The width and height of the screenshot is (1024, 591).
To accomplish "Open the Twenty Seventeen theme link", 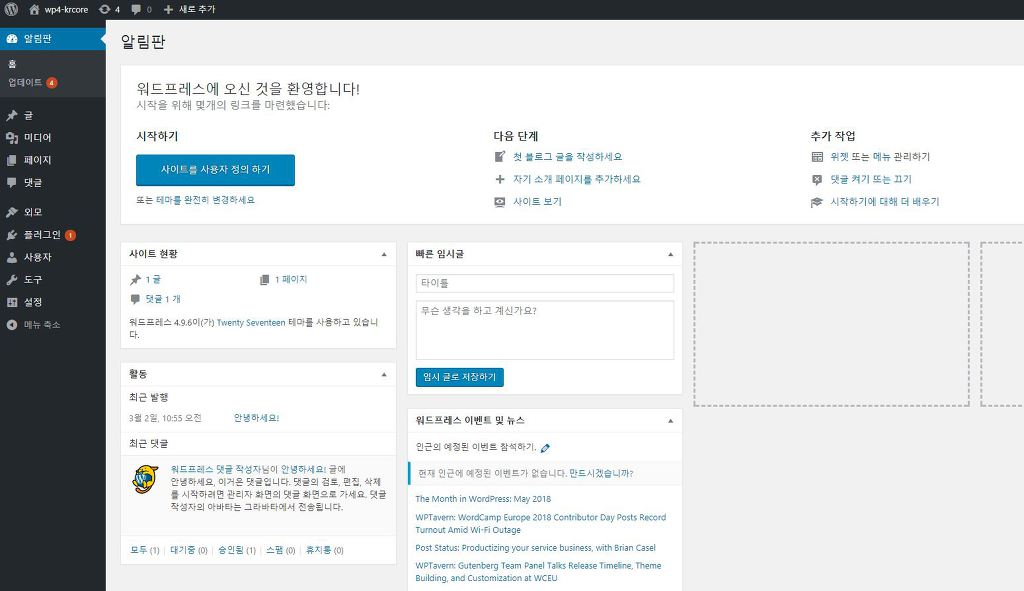I will (251, 323).
